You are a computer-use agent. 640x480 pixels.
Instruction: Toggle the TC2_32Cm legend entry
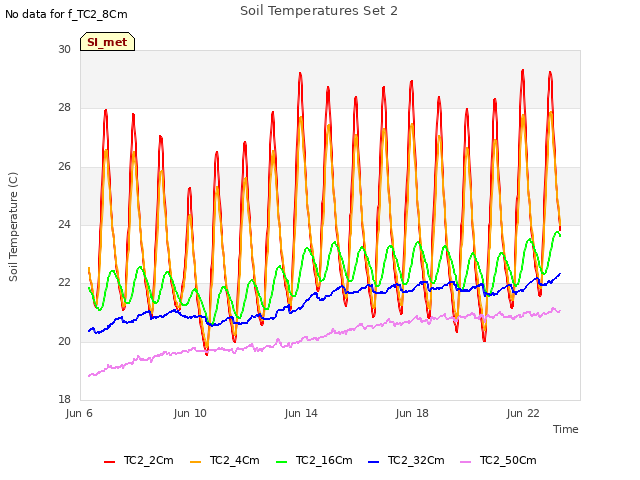tap(406, 460)
